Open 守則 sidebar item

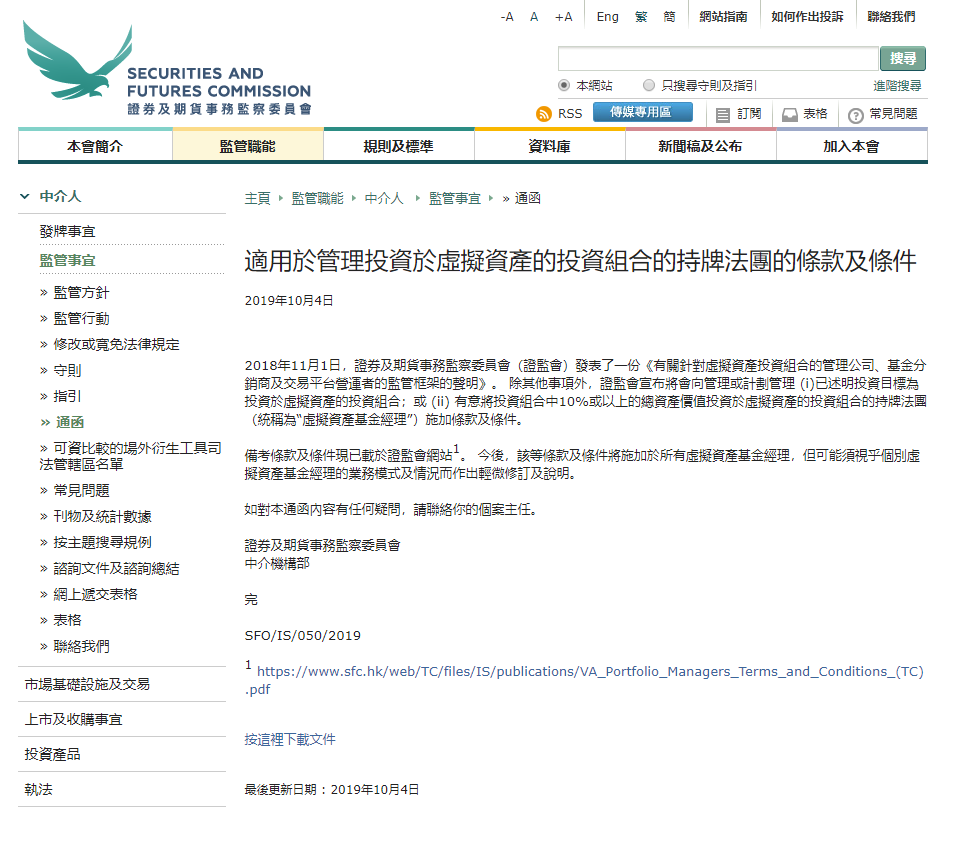pos(67,371)
